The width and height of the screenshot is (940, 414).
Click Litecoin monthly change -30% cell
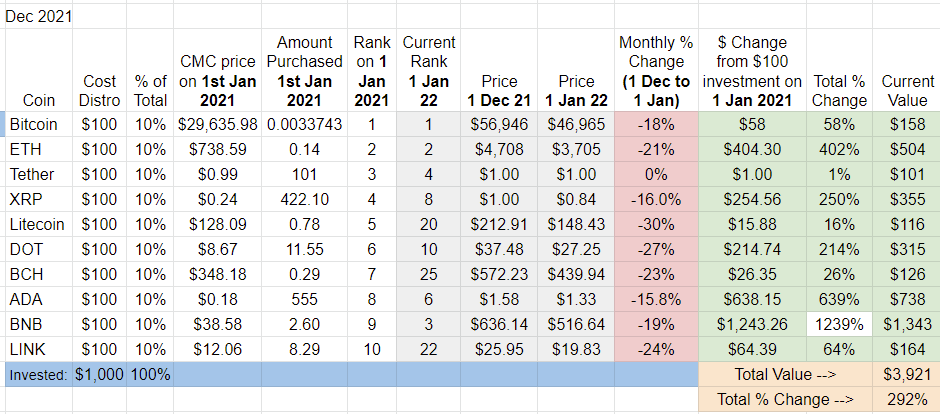pos(656,224)
